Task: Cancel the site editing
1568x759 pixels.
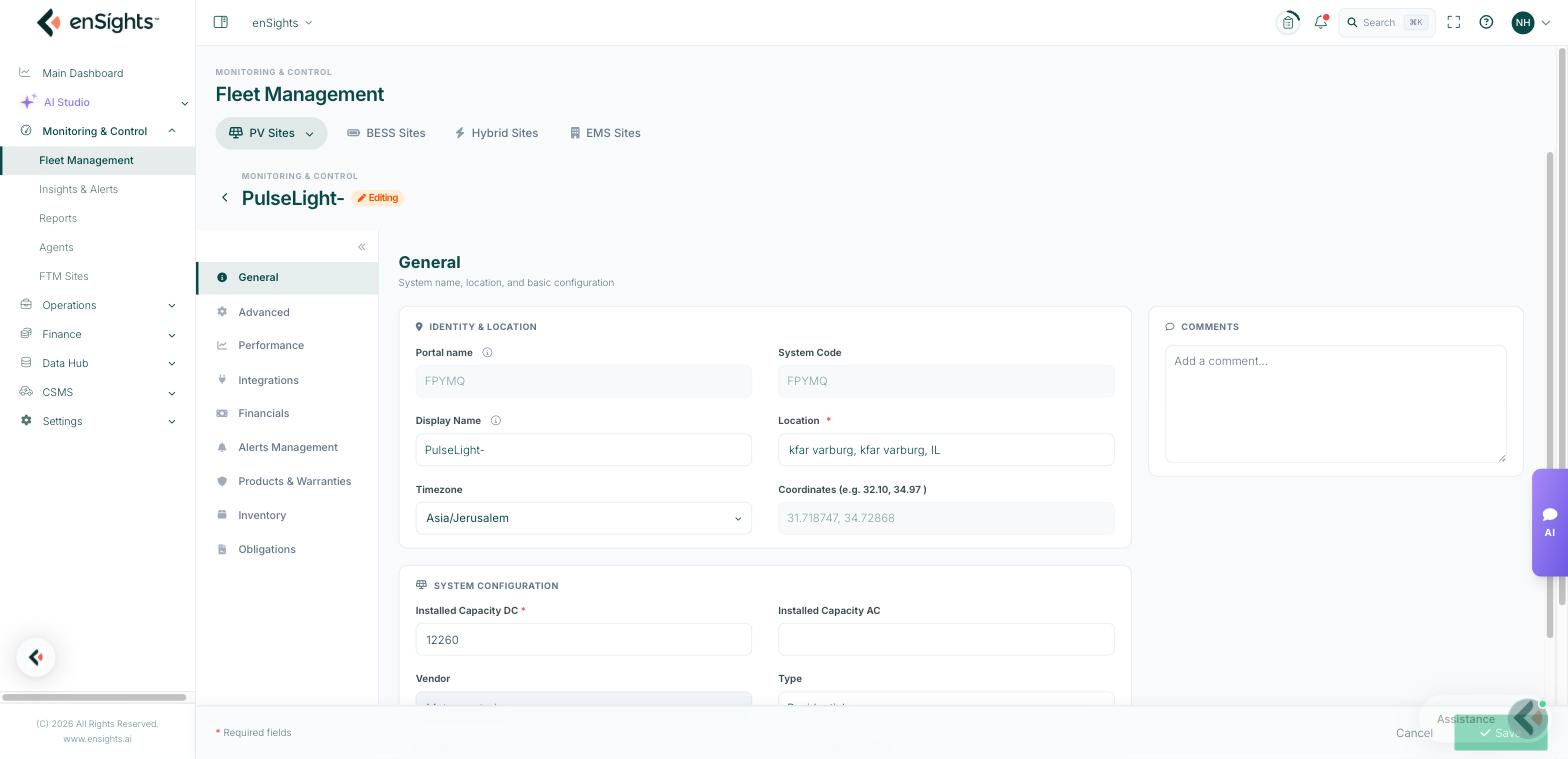Action: 1414,733
